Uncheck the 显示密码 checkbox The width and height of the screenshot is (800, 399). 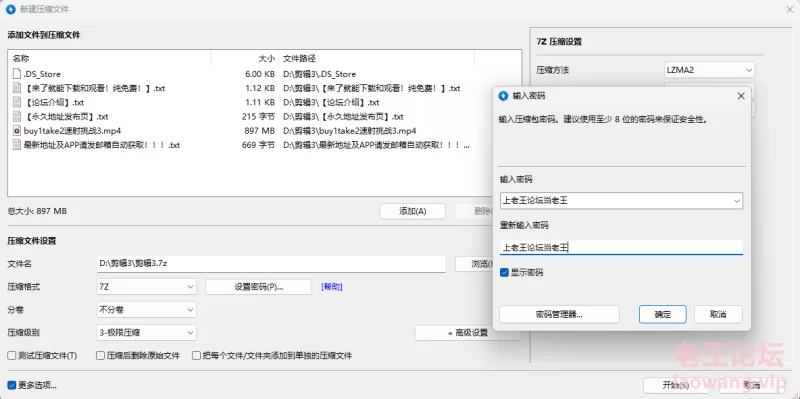pos(504,272)
